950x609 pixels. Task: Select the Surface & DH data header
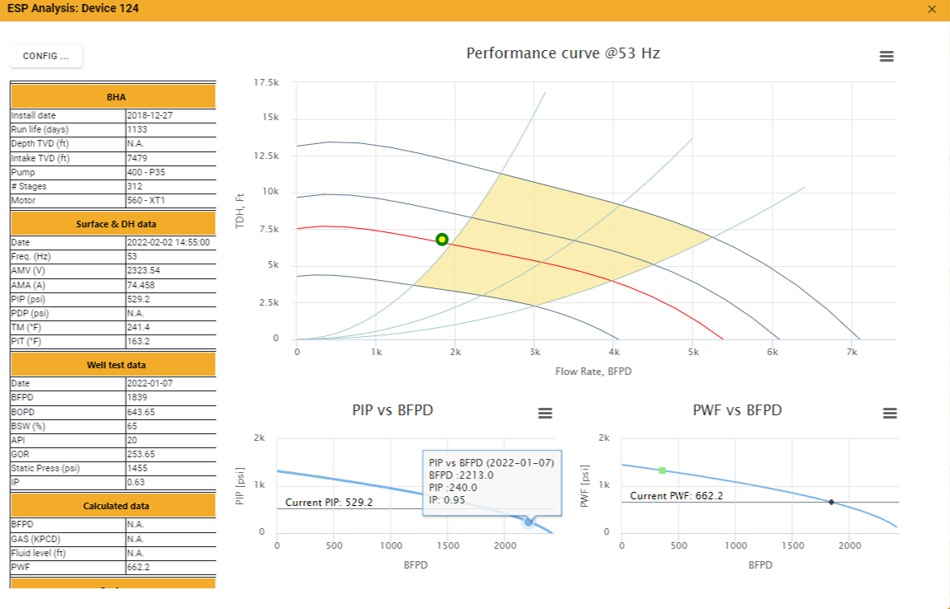coord(113,224)
